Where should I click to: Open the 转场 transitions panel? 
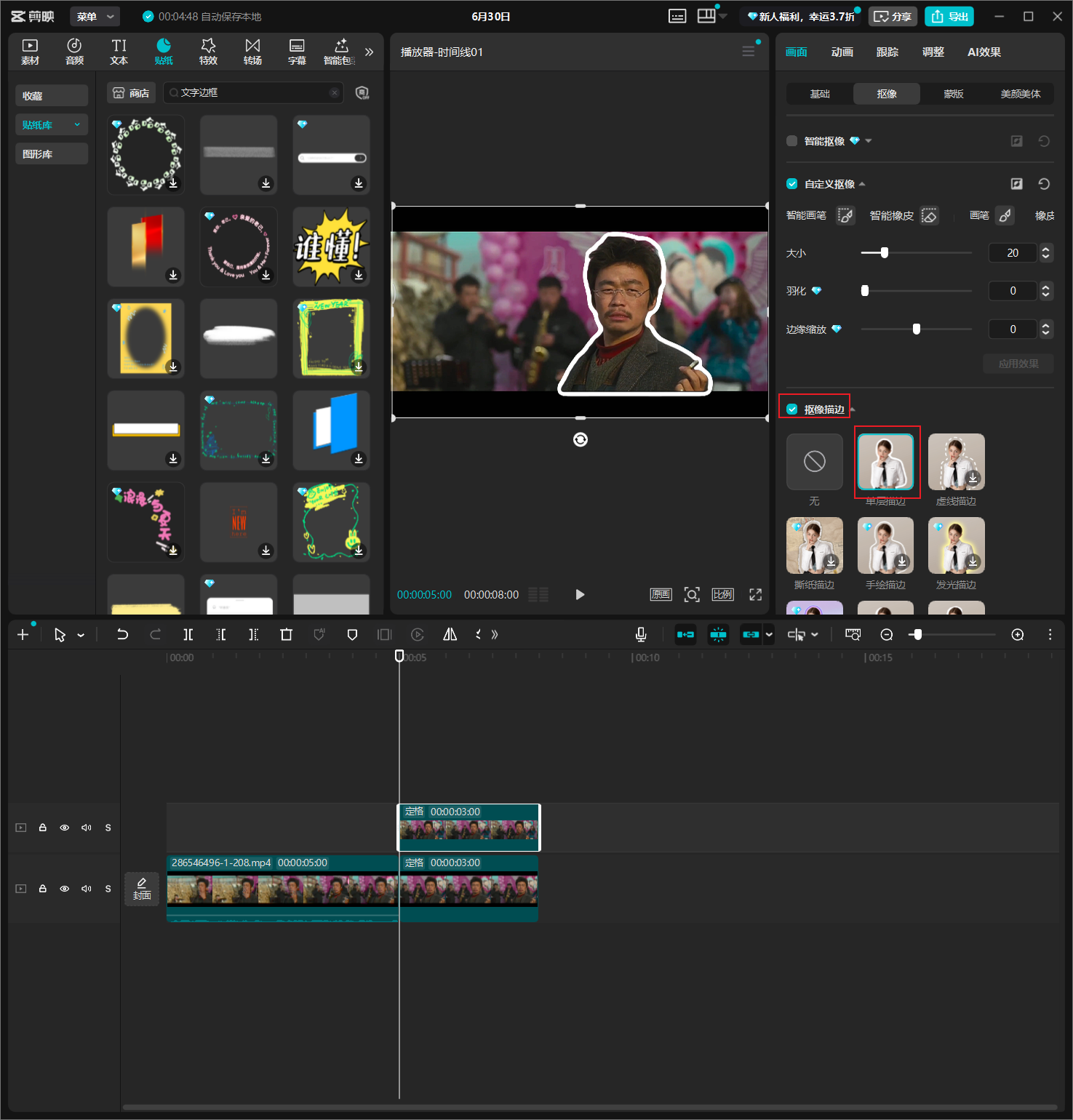pyautogui.click(x=252, y=52)
